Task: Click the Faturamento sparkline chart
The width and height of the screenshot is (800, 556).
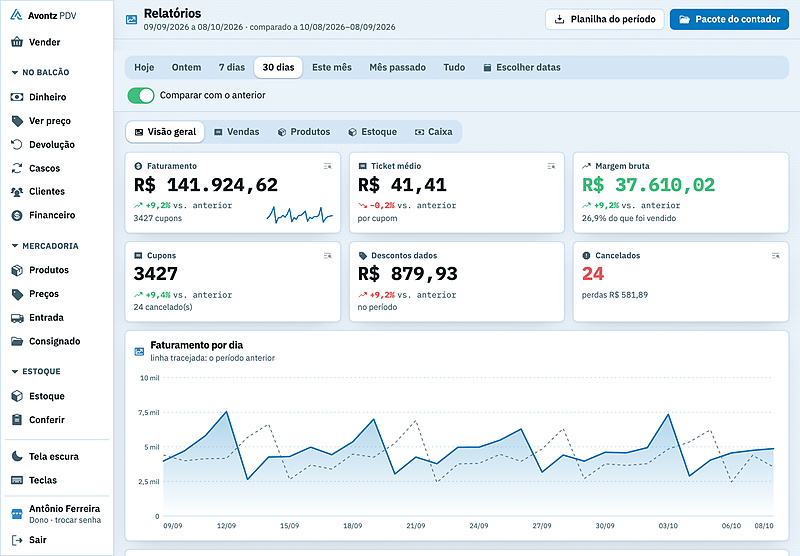Action: 299,215
